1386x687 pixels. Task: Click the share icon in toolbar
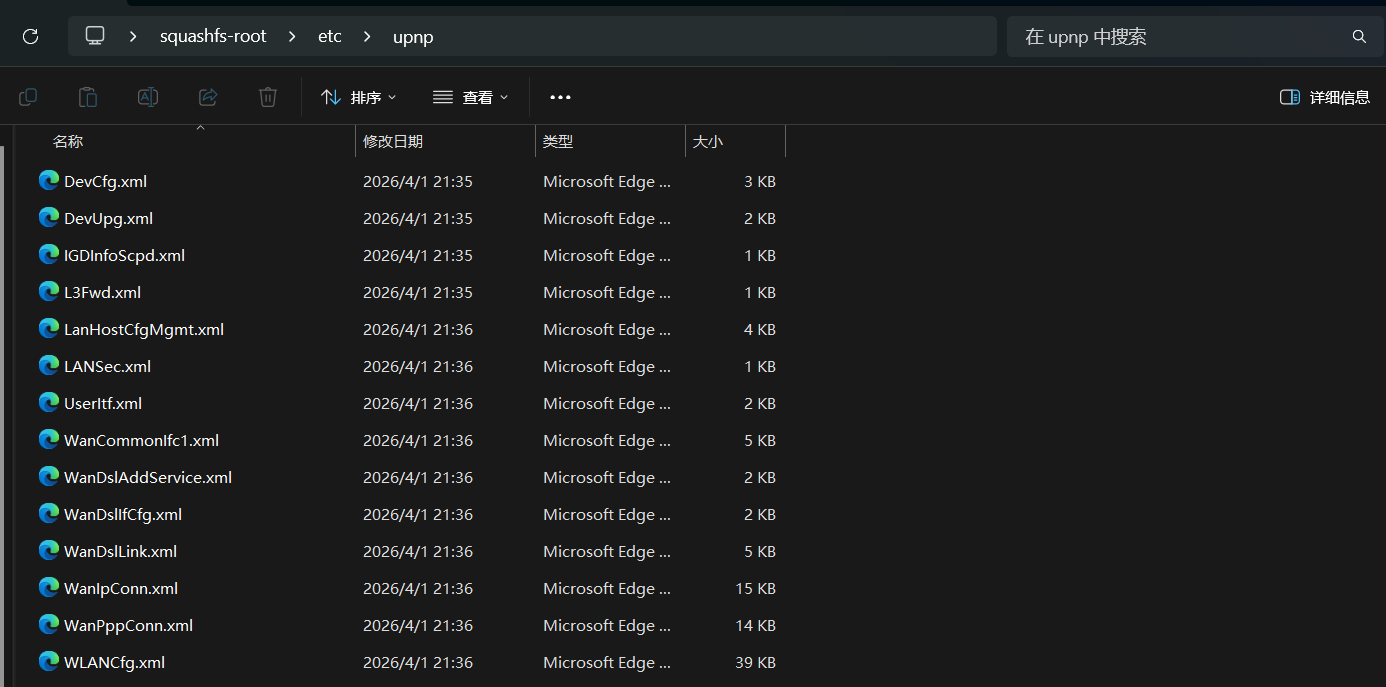point(208,97)
